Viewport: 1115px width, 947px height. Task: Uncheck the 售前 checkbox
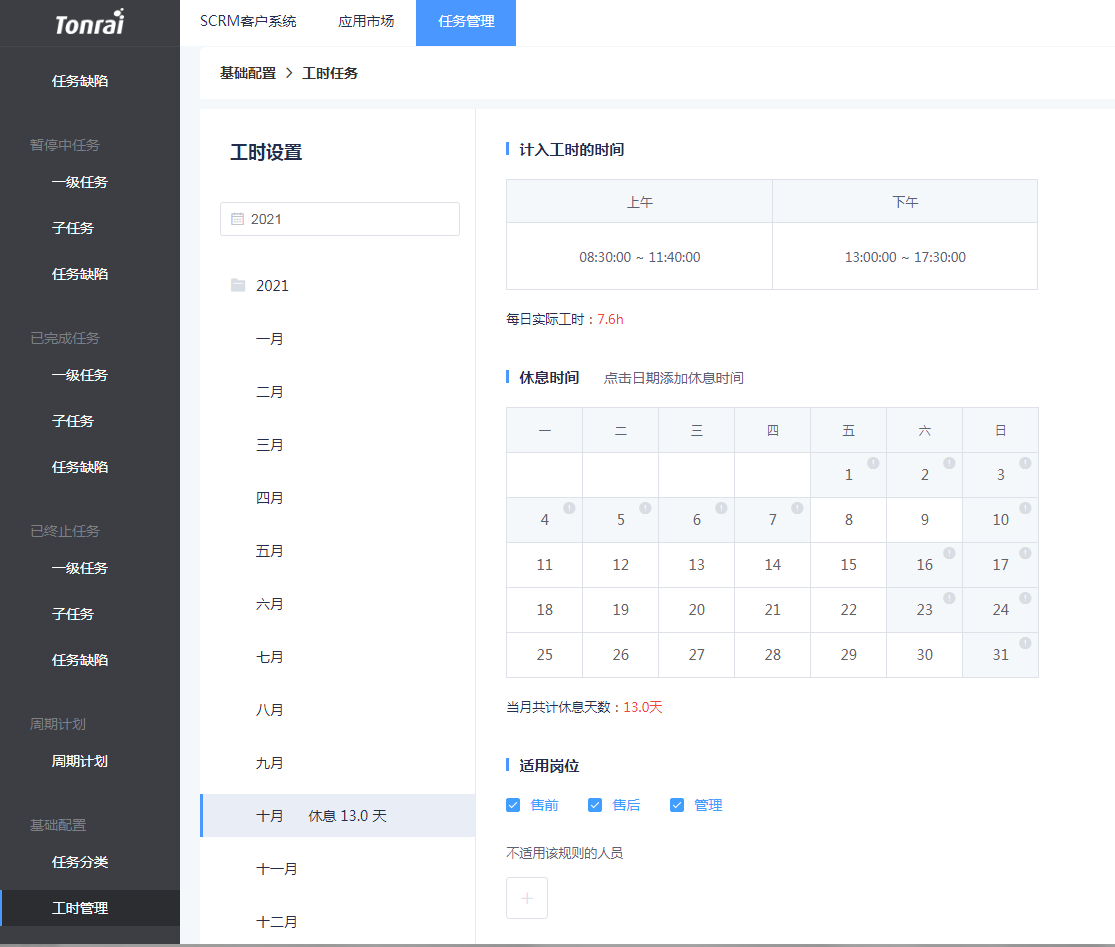tap(513, 805)
